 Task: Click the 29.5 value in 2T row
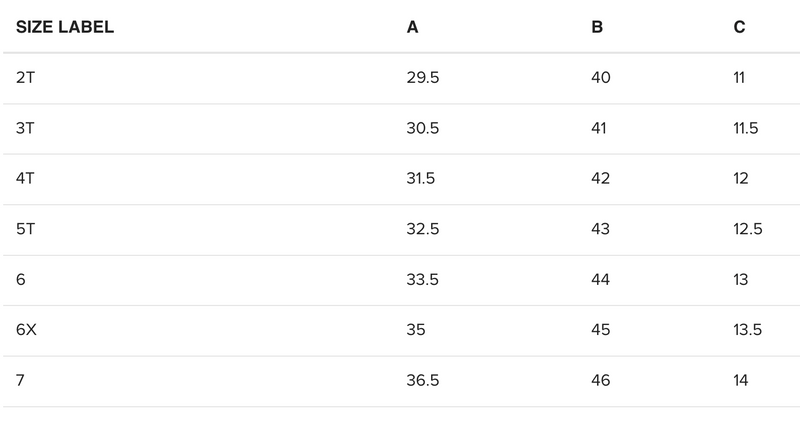click(423, 78)
